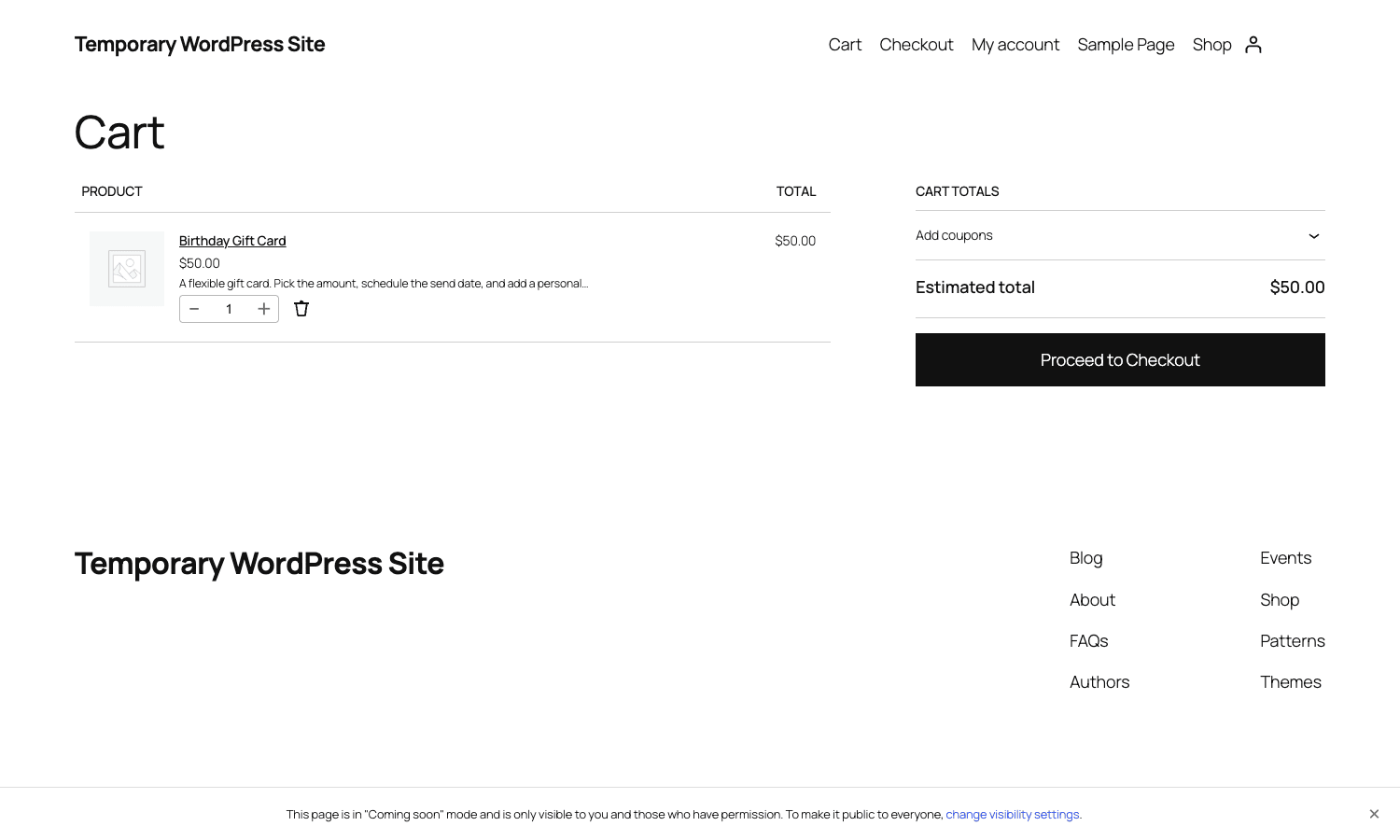Open the Events footer link
This screenshot has height=840, width=1400.
1285,558
